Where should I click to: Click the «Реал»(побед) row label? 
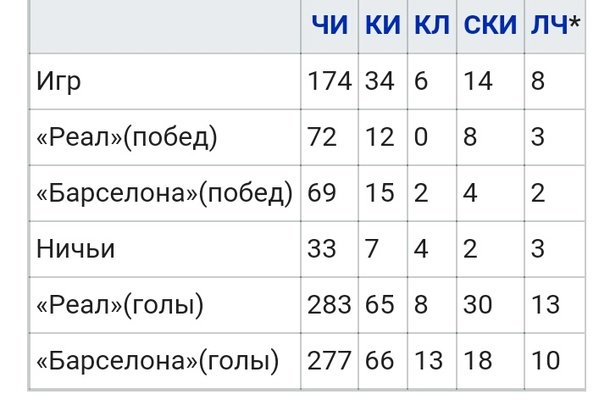pos(126,138)
